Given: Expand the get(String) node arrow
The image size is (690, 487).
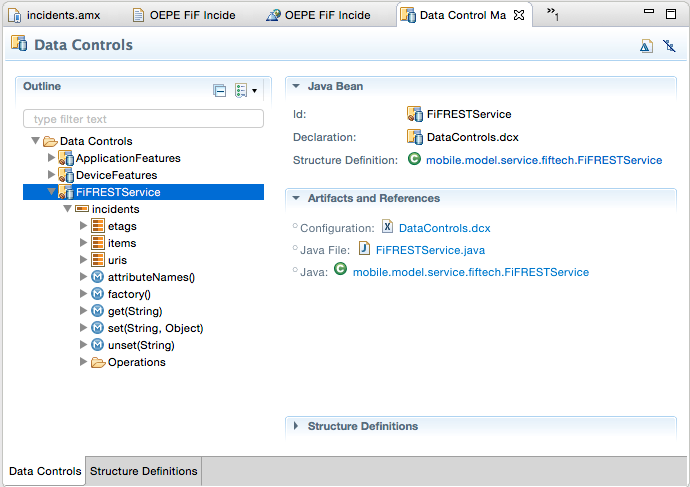Looking at the screenshot, I should [83, 311].
